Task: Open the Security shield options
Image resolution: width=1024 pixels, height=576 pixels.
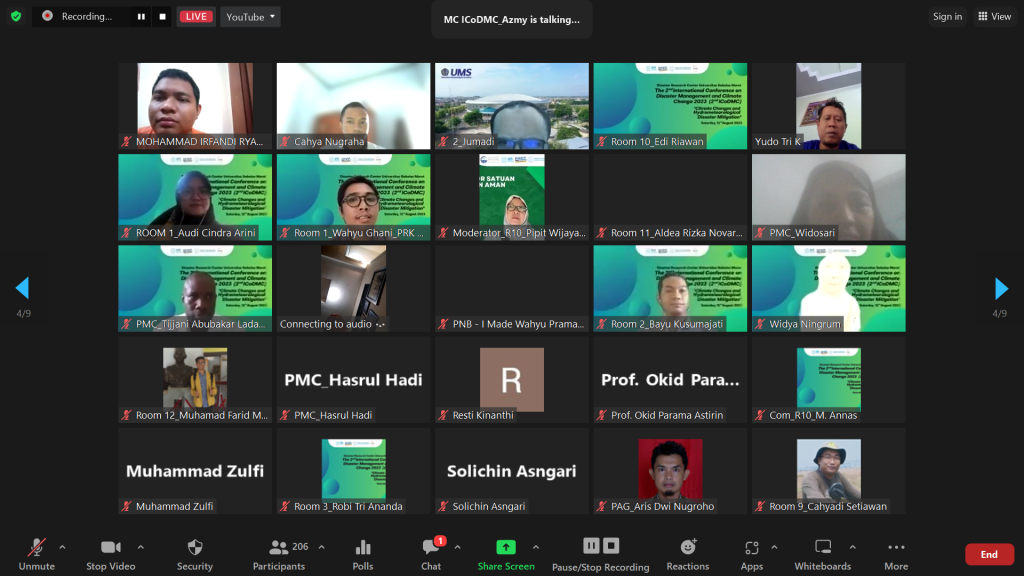Action: click(195, 553)
